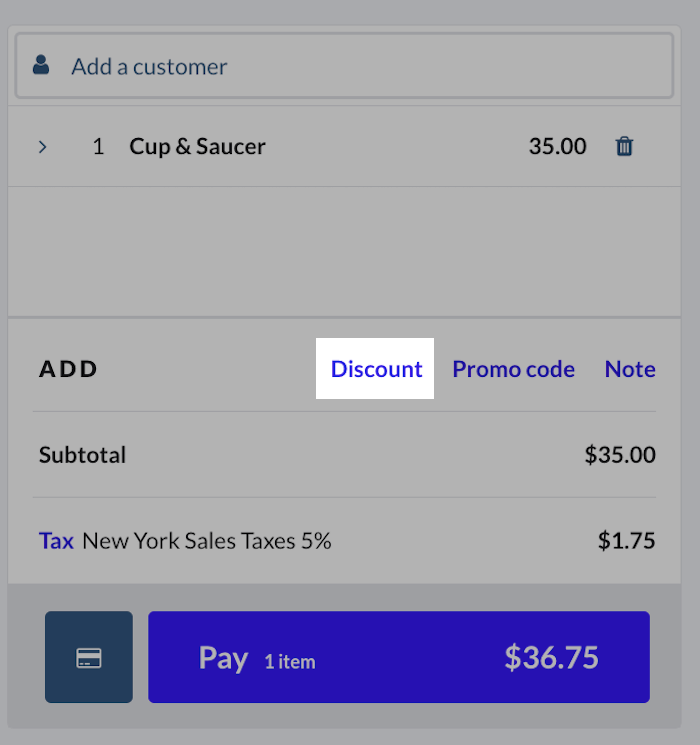Viewport: 700px width, 745px height.
Task: Click the Subtotal label
Action: click(82, 455)
